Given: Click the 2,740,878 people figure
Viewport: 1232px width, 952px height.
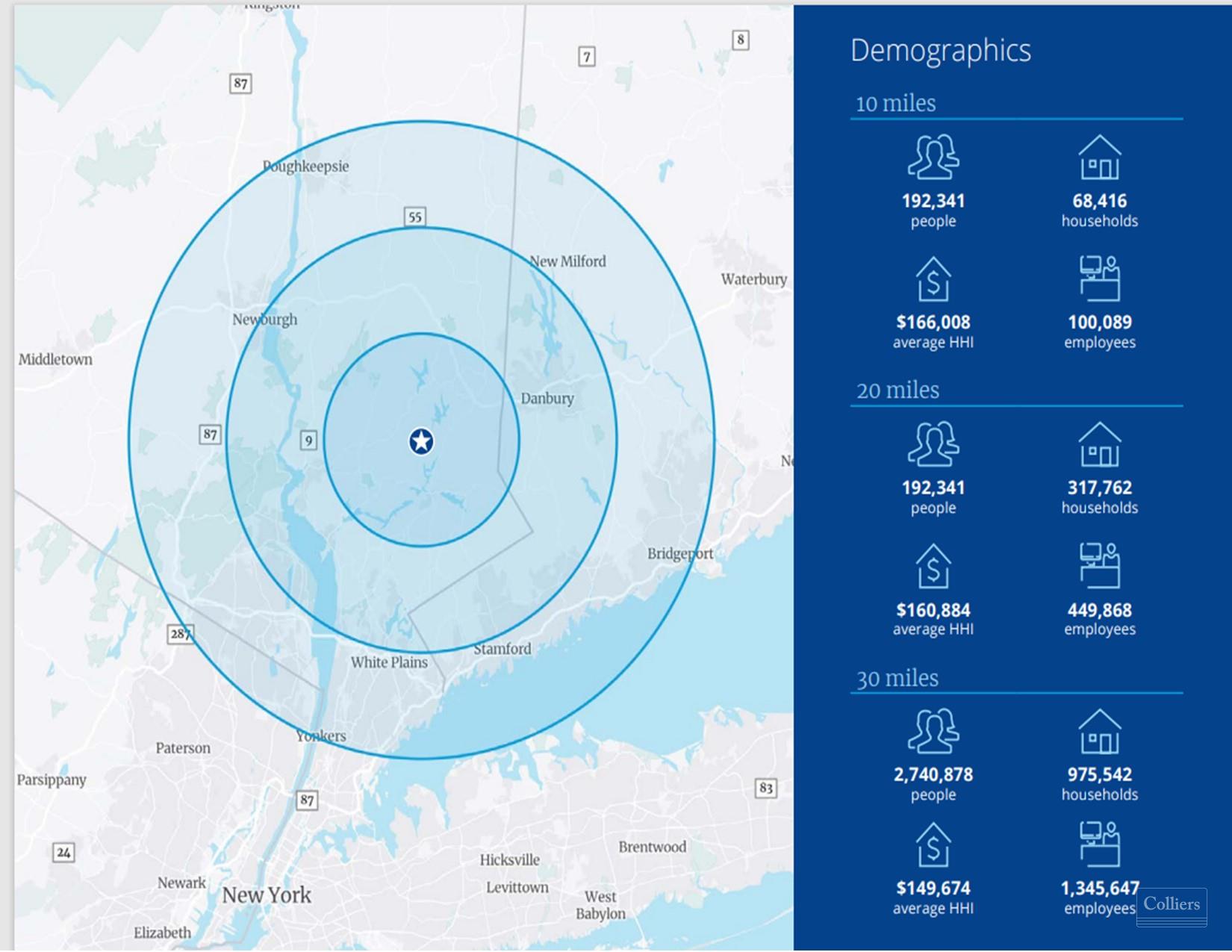Looking at the screenshot, I should tap(933, 774).
